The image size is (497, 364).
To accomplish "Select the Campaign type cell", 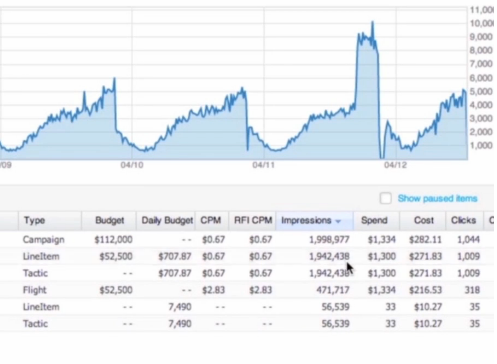I will pos(44,240).
